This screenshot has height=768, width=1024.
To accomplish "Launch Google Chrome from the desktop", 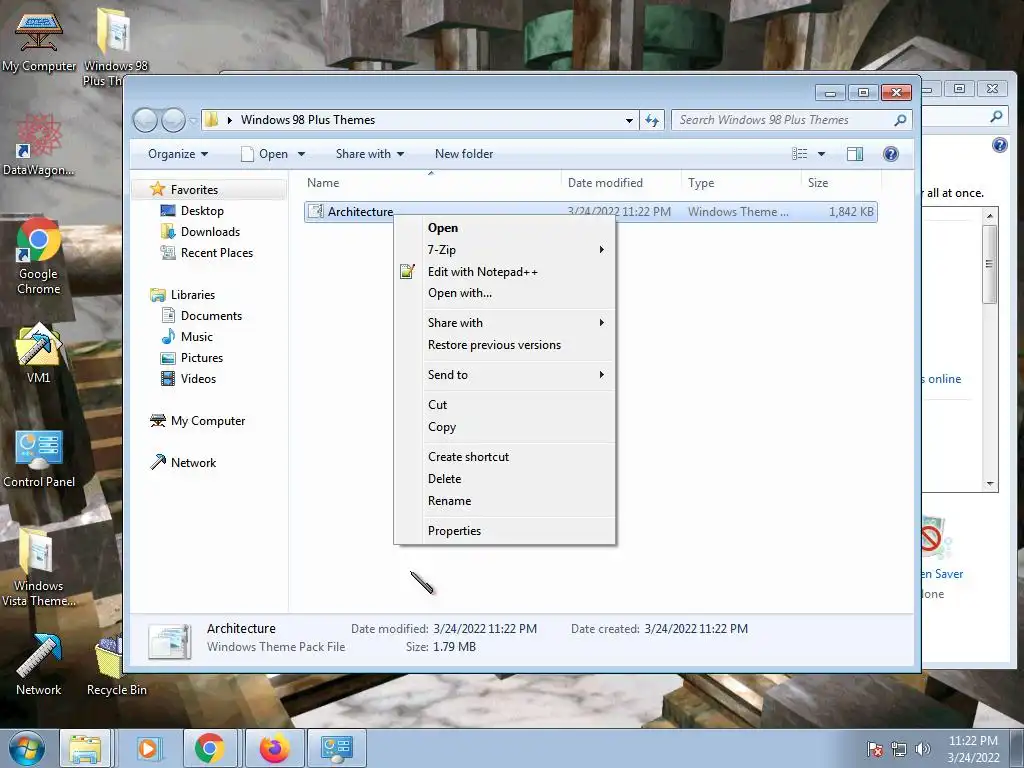I will point(39,256).
